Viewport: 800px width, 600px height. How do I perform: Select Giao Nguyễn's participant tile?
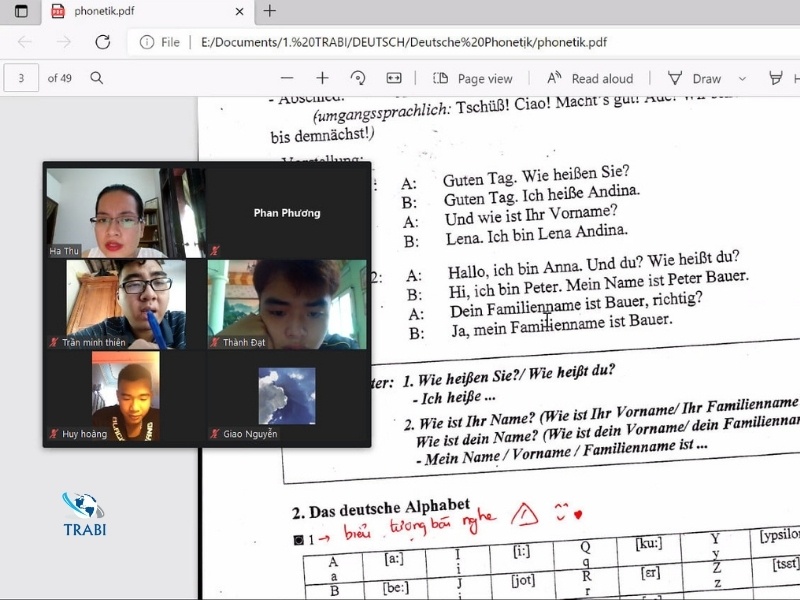coord(287,396)
